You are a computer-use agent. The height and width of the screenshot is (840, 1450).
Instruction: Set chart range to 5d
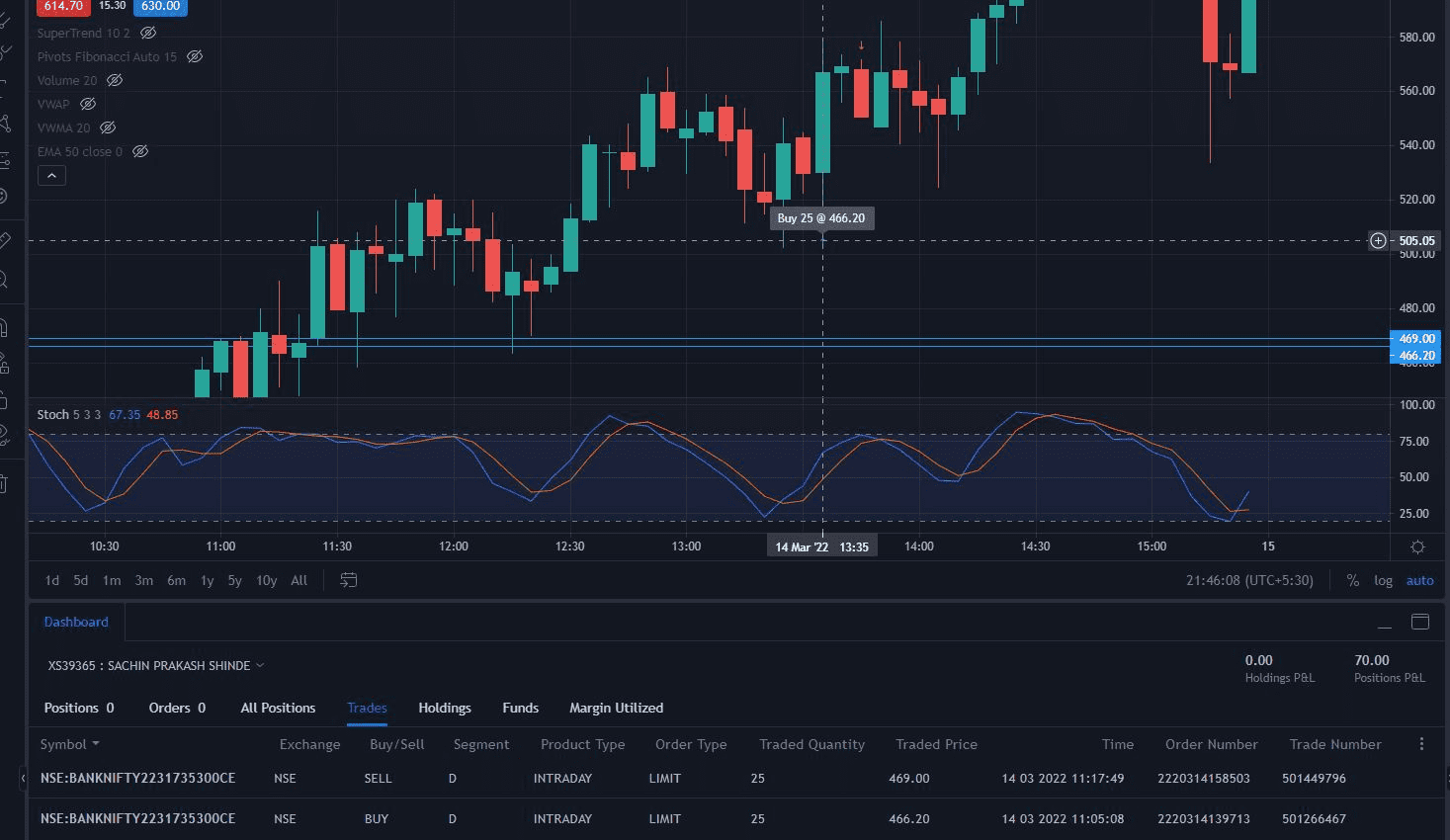[81, 580]
